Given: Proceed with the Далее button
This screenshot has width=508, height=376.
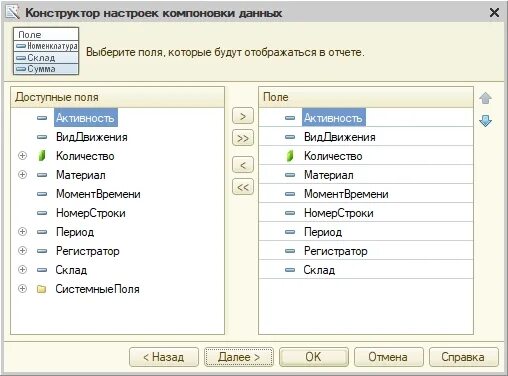Looking at the screenshot, I should pyautogui.click(x=239, y=357).
